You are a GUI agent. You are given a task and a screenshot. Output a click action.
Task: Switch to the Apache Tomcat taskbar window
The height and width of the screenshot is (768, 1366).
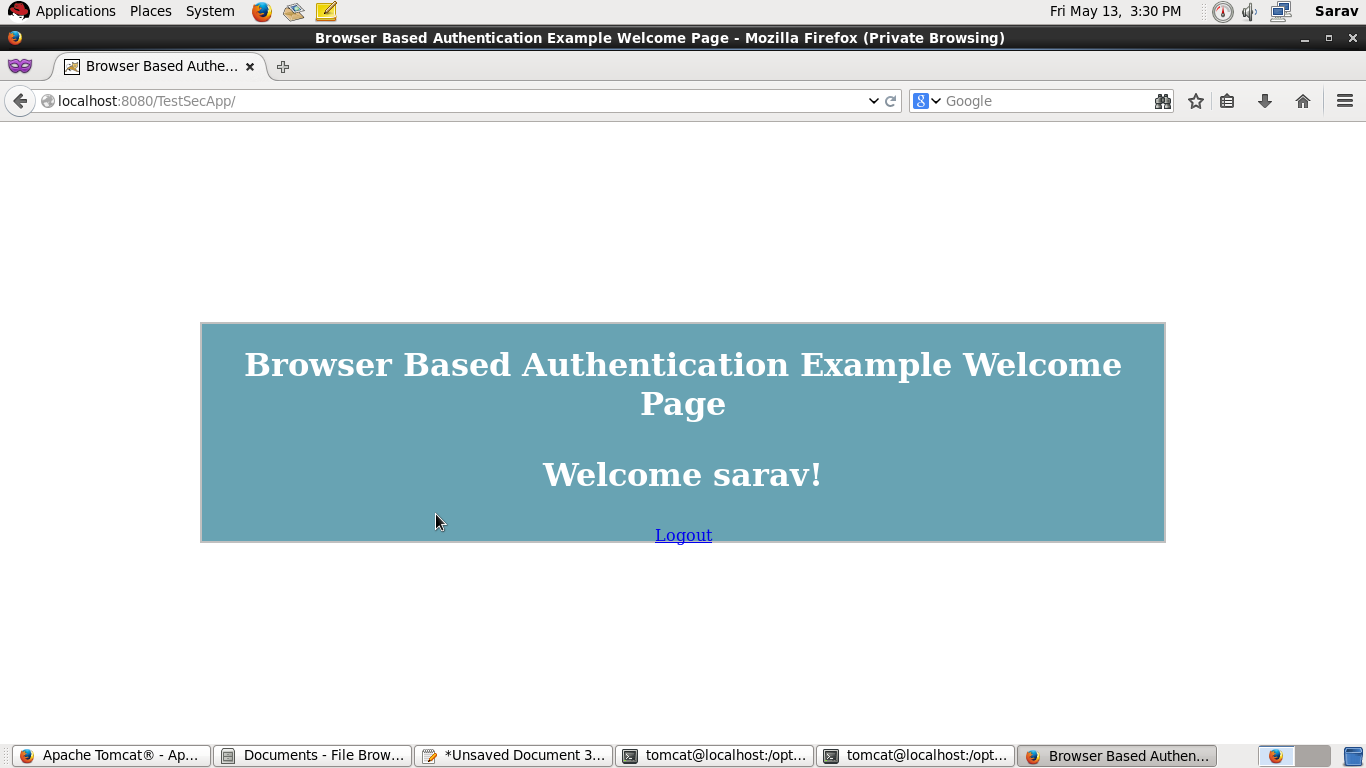(x=110, y=755)
